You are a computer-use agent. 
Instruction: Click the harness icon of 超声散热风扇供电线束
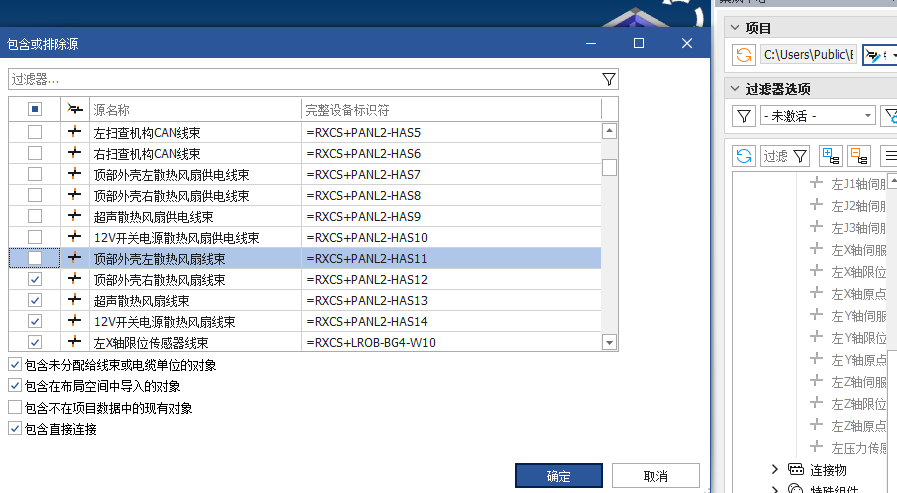point(74,216)
